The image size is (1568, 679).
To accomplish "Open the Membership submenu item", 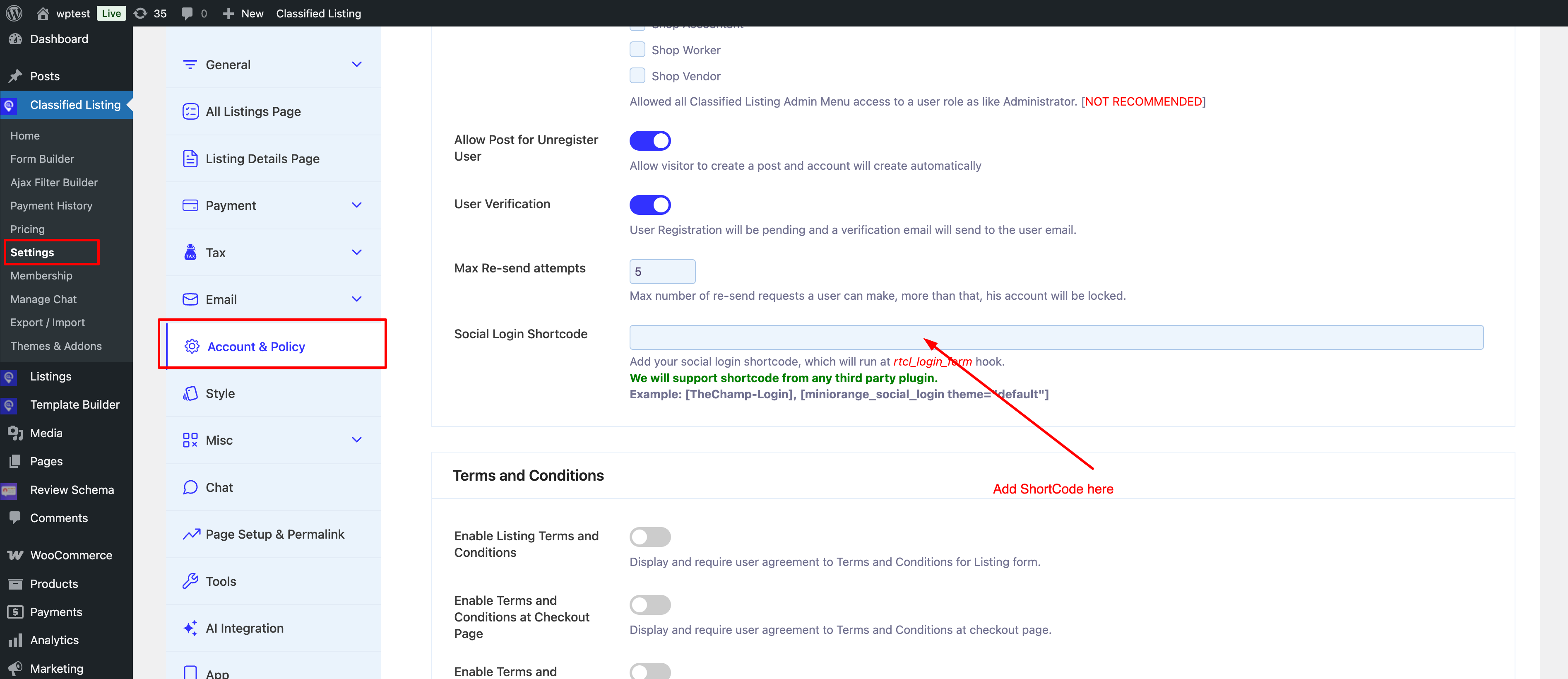I will [41, 276].
